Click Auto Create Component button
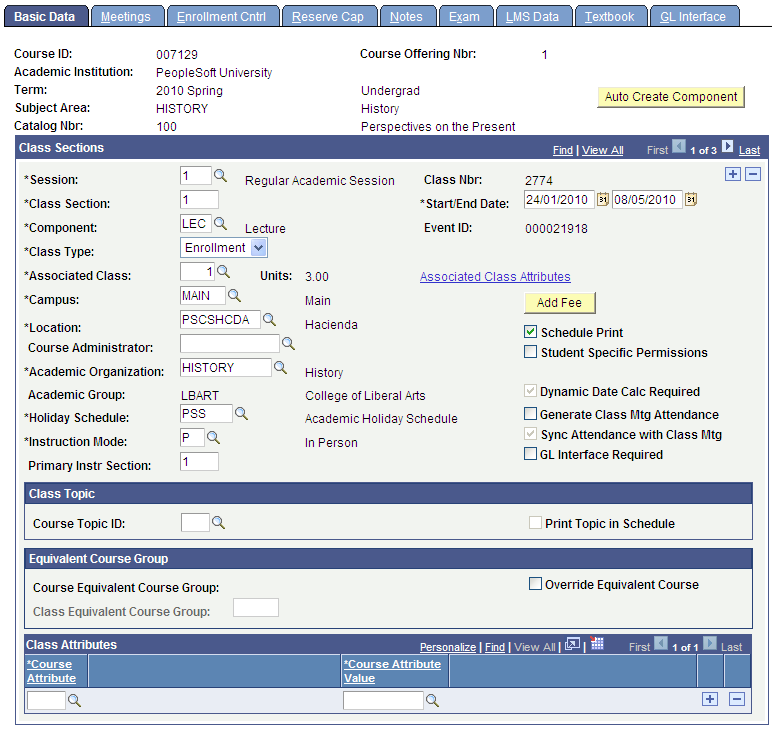 point(671,96)
